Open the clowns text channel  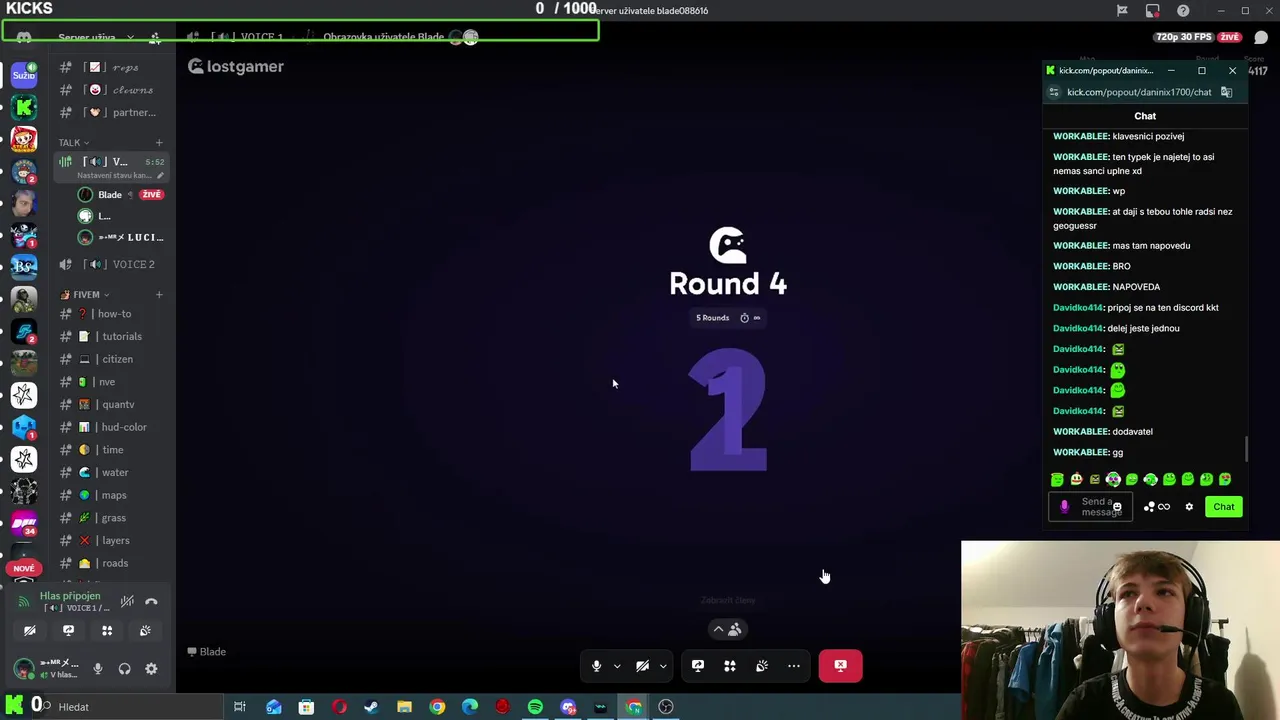(110, 90)
